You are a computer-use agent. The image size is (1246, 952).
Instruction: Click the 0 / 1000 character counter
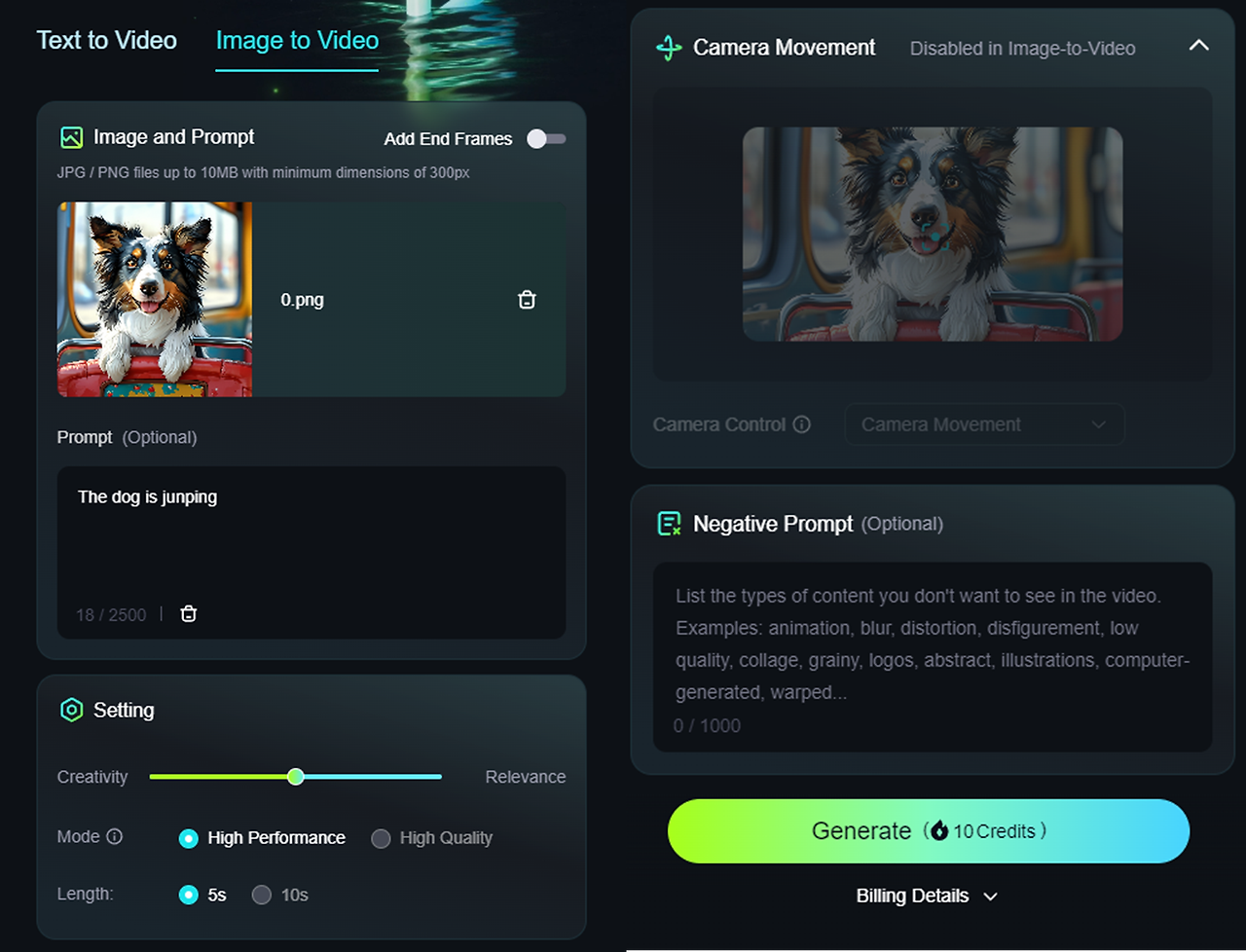(708, 726)
